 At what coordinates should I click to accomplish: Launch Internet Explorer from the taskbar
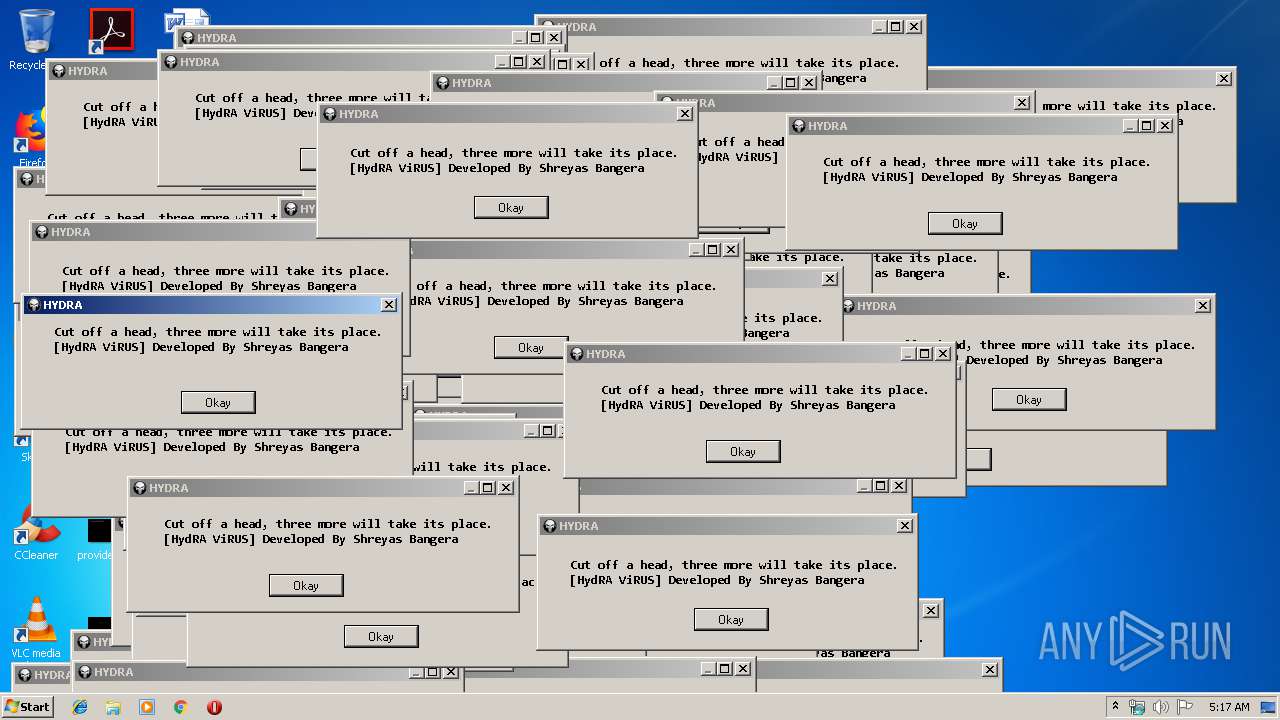pyautogui.click(x=80, y=707)
